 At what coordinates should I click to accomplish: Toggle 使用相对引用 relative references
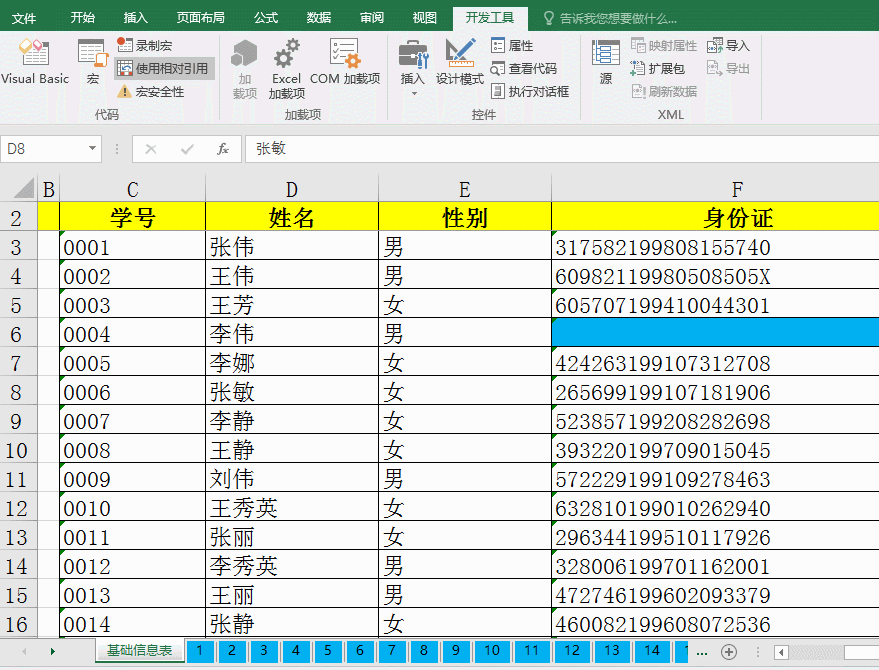pos(163,68)
